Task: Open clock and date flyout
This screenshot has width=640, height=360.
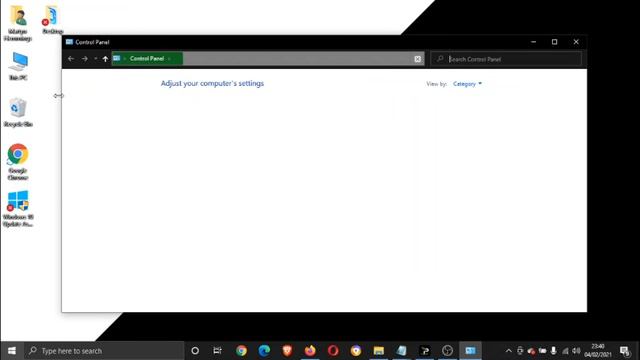Action: click(598, 351)
